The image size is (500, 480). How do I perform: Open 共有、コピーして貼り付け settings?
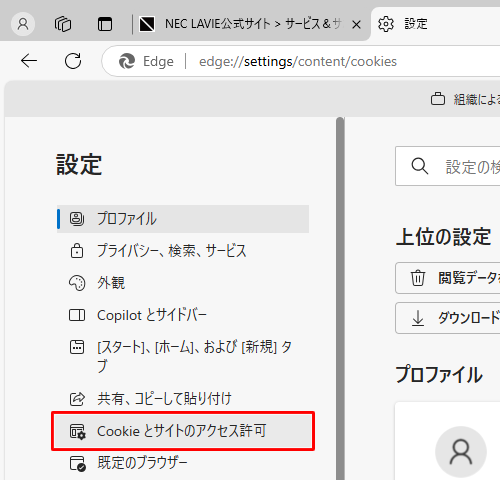(183, 398)
